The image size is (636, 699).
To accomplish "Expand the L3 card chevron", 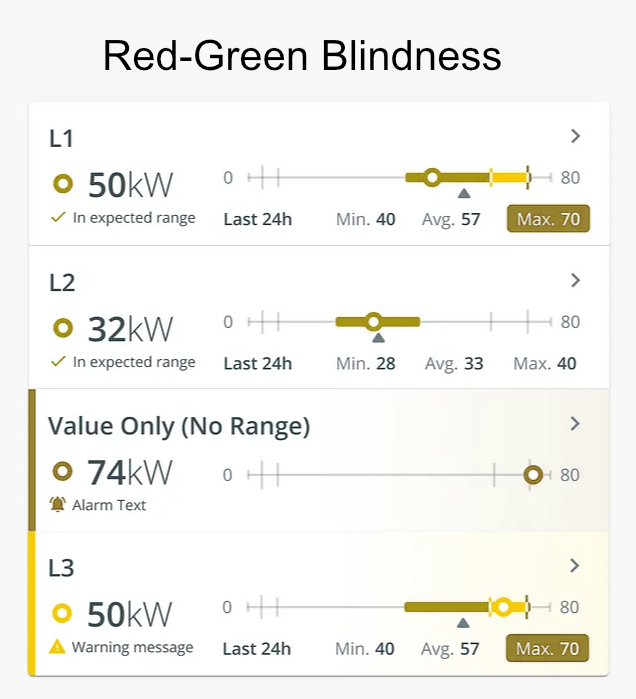I will click(575, 566).
